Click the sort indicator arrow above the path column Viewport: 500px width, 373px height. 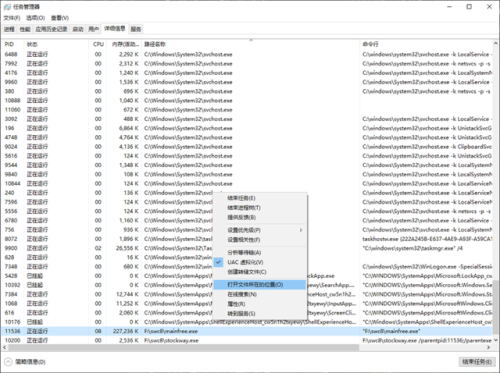tap(251, 40)
